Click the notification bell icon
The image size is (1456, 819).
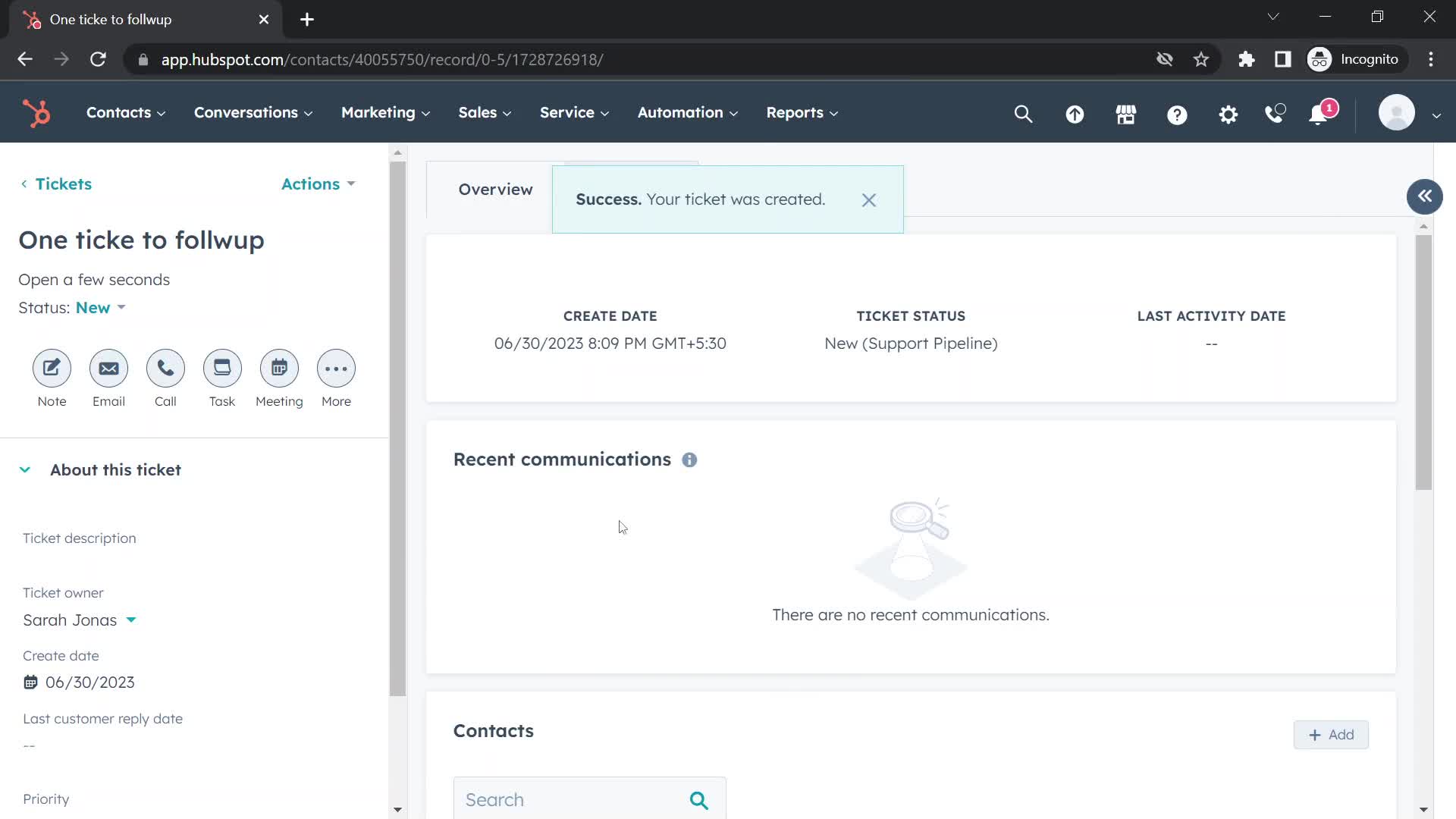tap(1321, 112)
